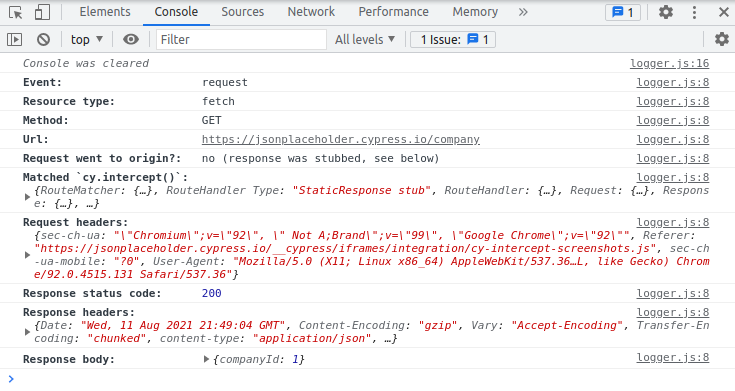Clear the console
The width and height of the screenshot is (735, 391).
tap(44, 39)
